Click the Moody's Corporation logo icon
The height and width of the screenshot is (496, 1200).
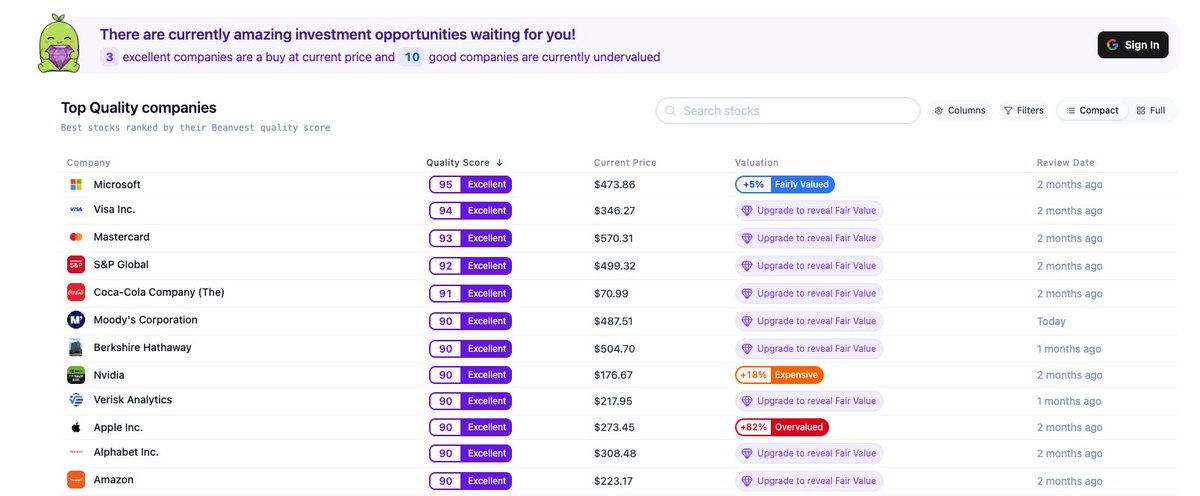pos(75,320)
